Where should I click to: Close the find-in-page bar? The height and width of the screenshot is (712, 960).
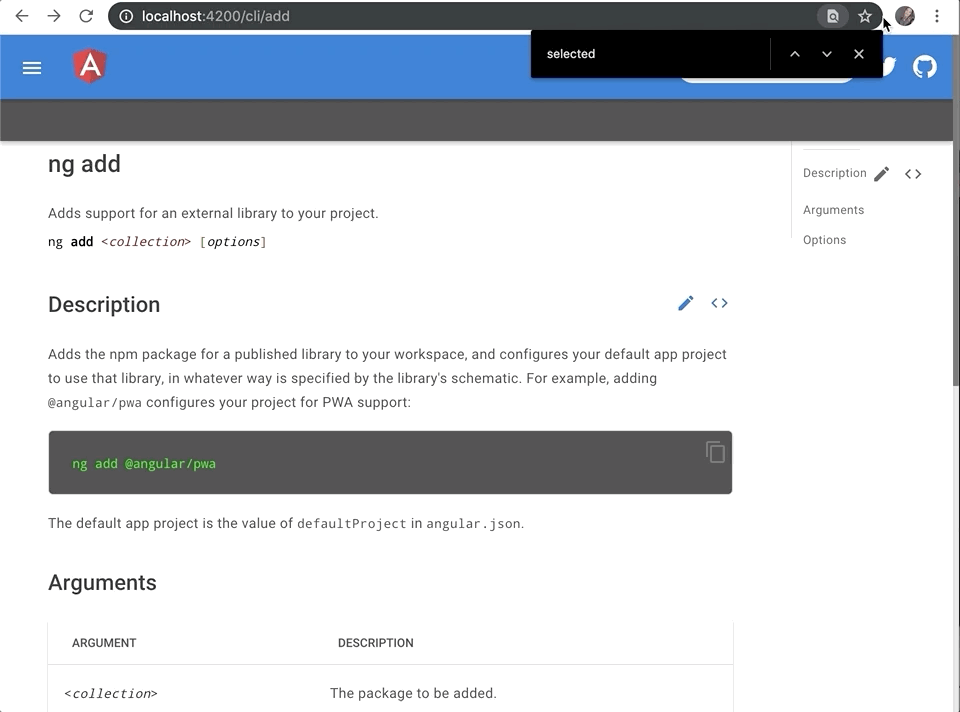coord(859,54)
